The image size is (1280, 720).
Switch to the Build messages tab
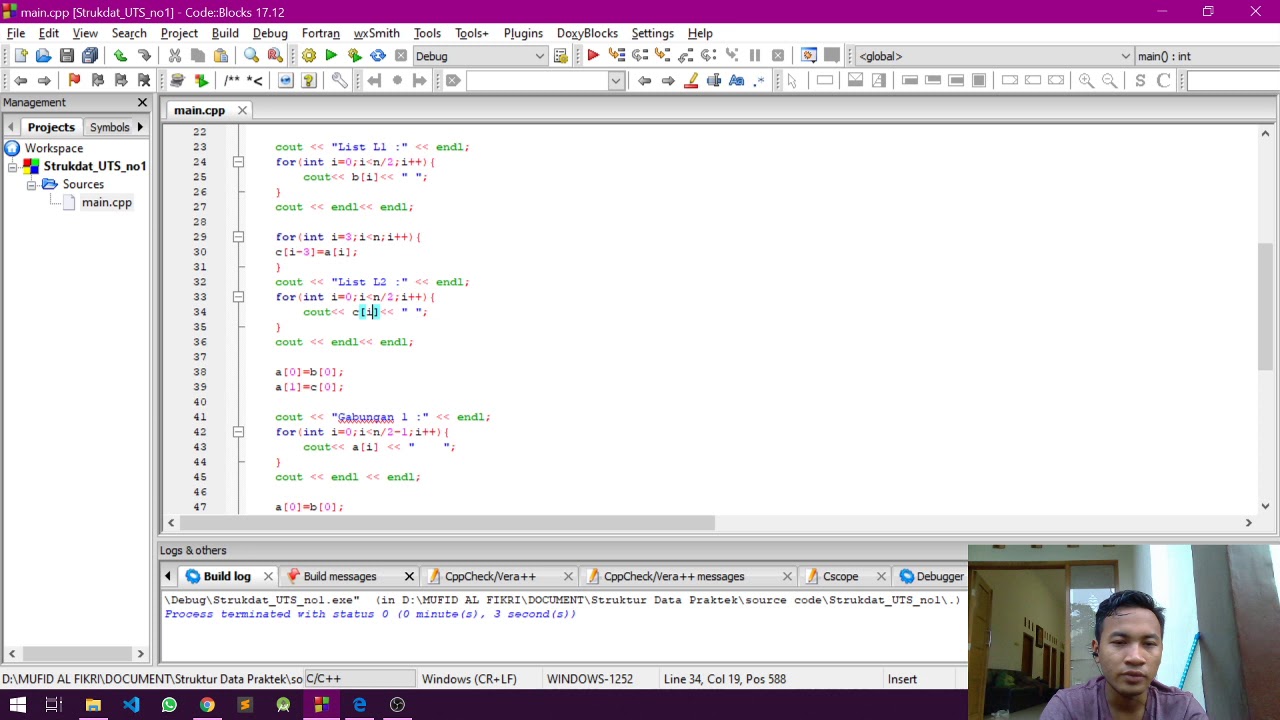(x=340, y=576)
